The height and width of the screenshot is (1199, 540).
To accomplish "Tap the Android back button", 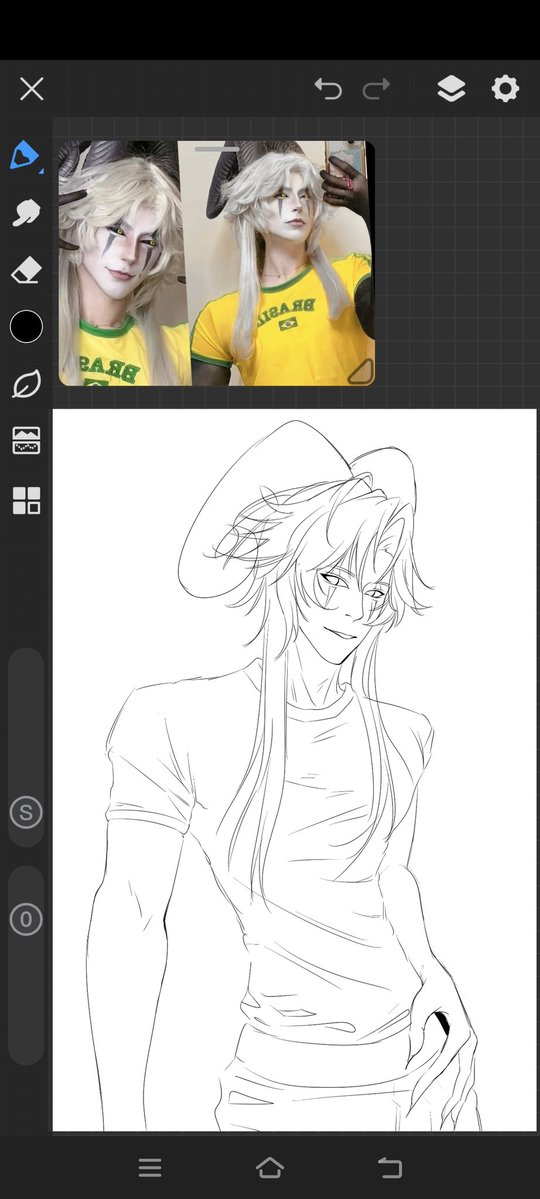I will (390, 1168).
